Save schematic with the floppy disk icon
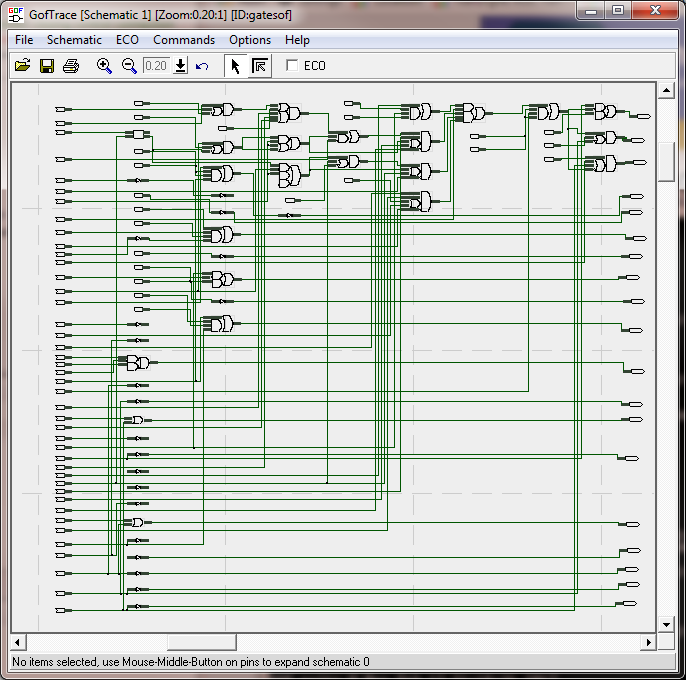Screen dimensions: 686x680 pyautogui.click(x=47, y=66)
